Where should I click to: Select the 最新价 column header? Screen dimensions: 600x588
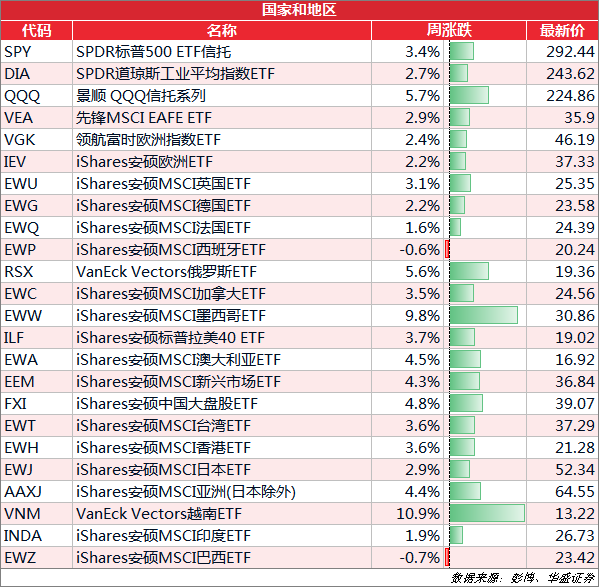click(x=562, y=30)
